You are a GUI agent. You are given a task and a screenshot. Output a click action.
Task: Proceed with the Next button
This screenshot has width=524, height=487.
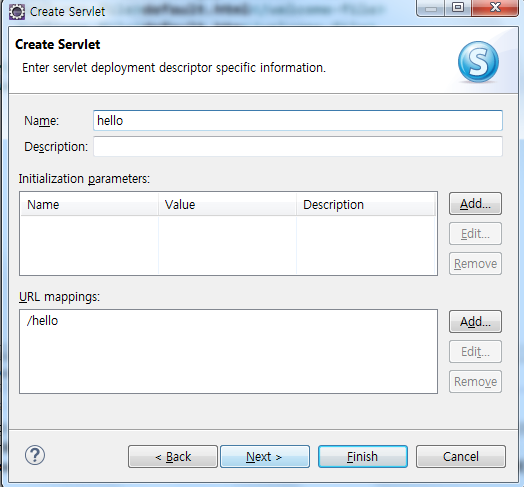265,457
